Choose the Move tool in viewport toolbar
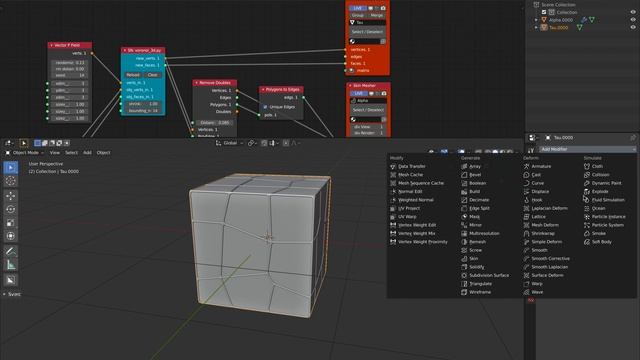This screenshot has height=360, width=640. [11, 196]
